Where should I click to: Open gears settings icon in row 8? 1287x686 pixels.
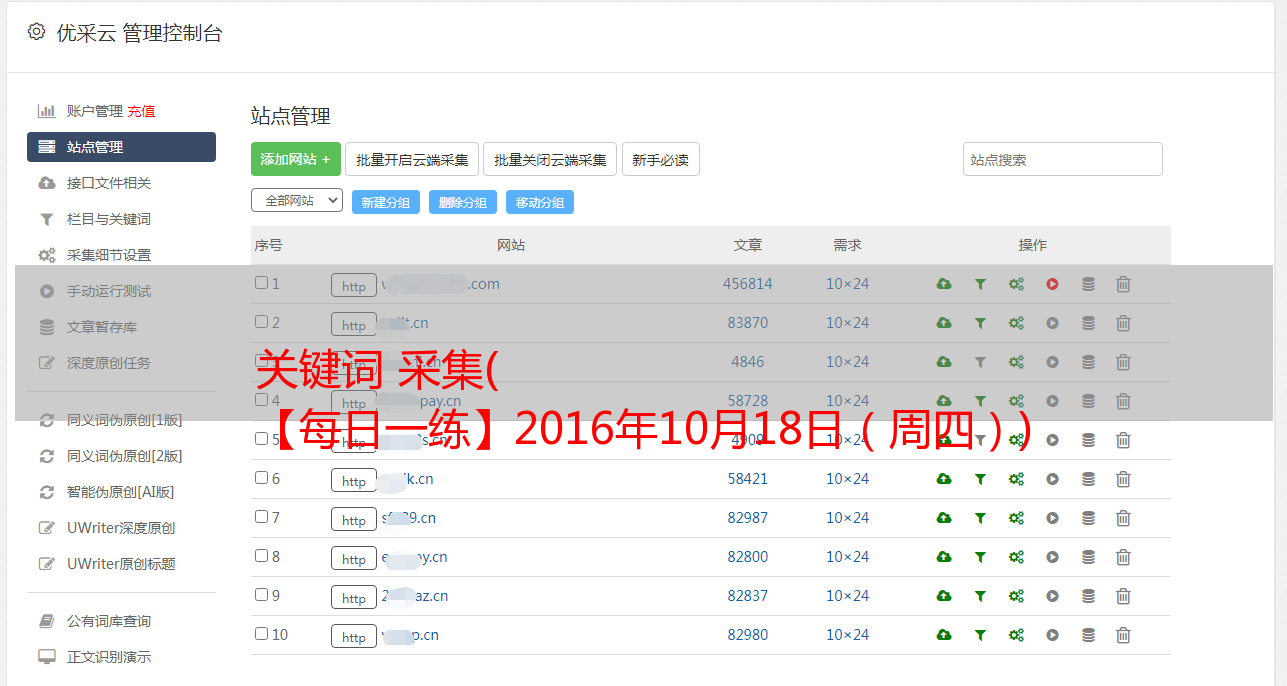point(1016,557)
